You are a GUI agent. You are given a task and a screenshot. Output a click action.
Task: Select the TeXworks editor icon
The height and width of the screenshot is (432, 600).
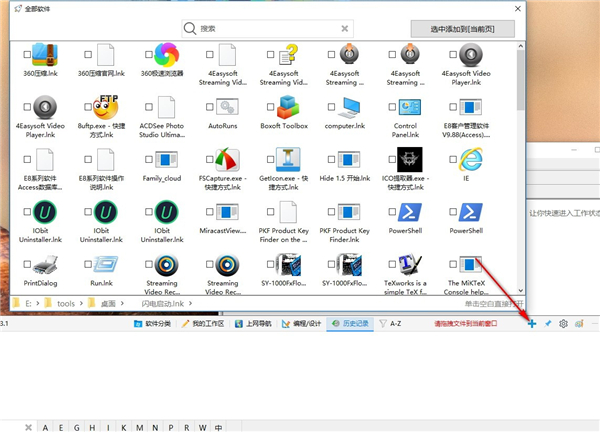tap(410, 264)
